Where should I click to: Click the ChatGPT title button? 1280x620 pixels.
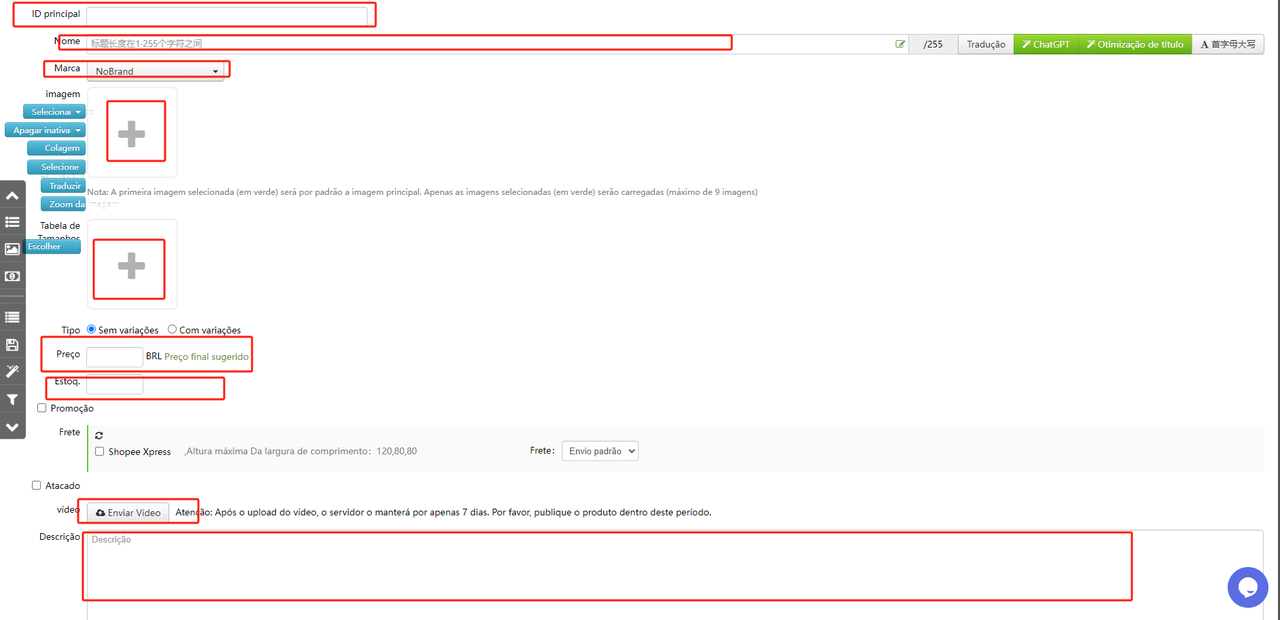pyautogui.click(x=1046, y=44)
